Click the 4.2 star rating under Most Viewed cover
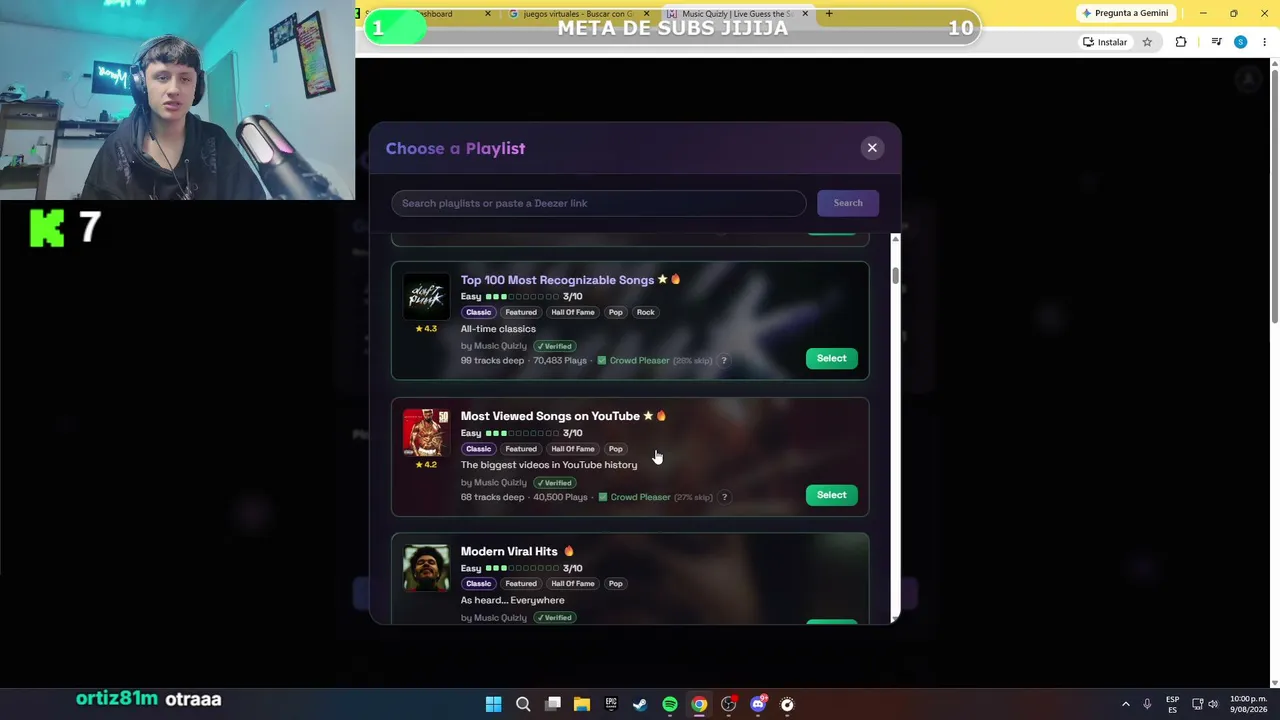The image size is (1280, 720). coord(426,465)
